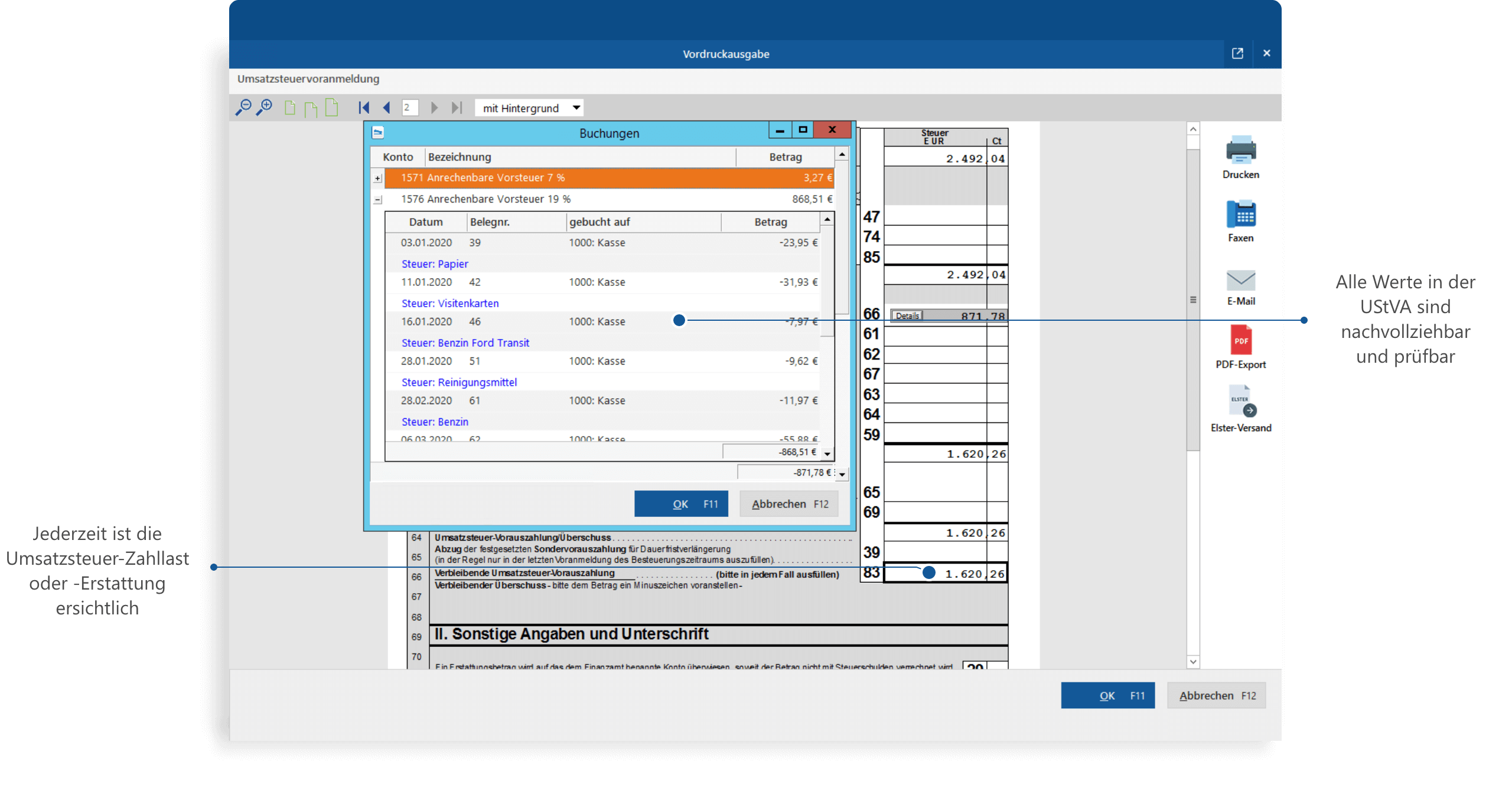
Task: Select booking row dated 28.01.2020
Action: [602, 362]
